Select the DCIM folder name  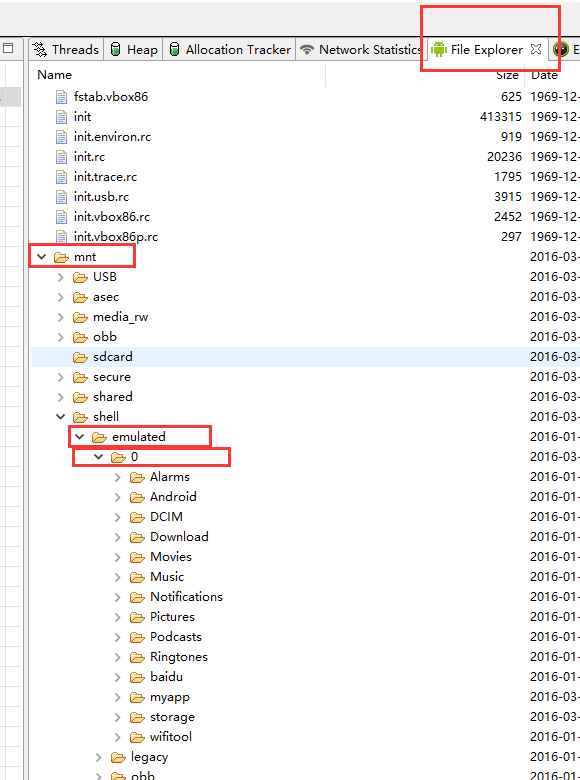pyautogui.click(x=167, y=517)
